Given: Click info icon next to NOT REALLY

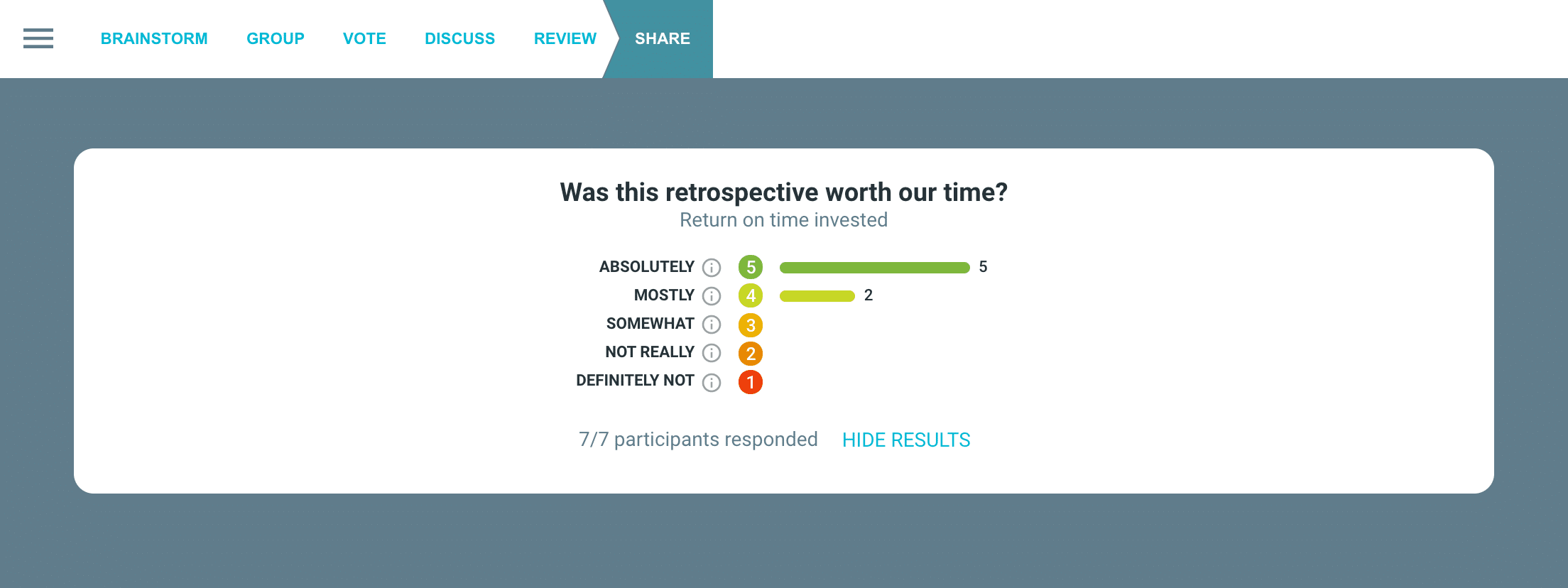Looking at the screenshot, I should coord(712,353).
